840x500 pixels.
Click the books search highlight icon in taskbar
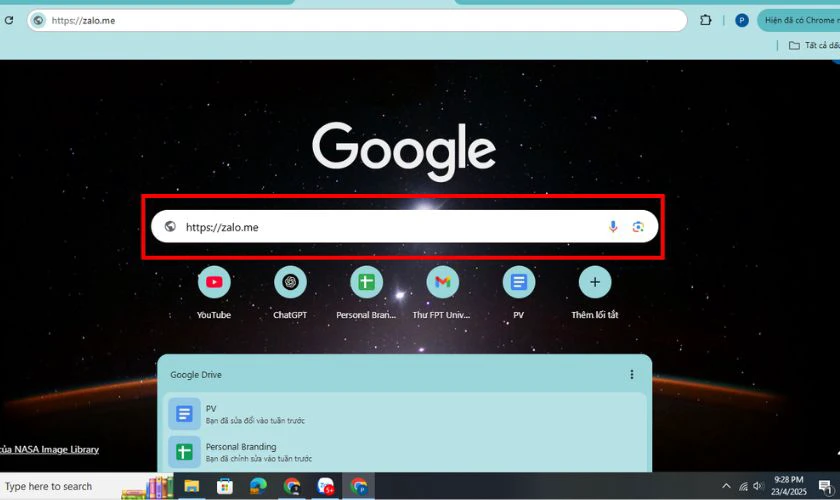[x=148, y=487]
